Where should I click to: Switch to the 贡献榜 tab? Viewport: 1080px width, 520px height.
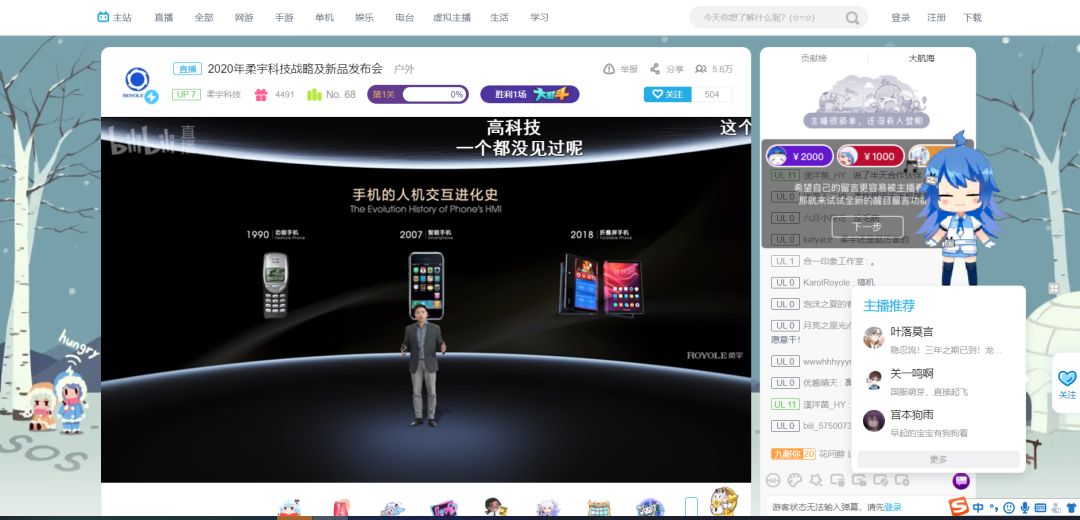pyautogui.click(x=814, y=58)
